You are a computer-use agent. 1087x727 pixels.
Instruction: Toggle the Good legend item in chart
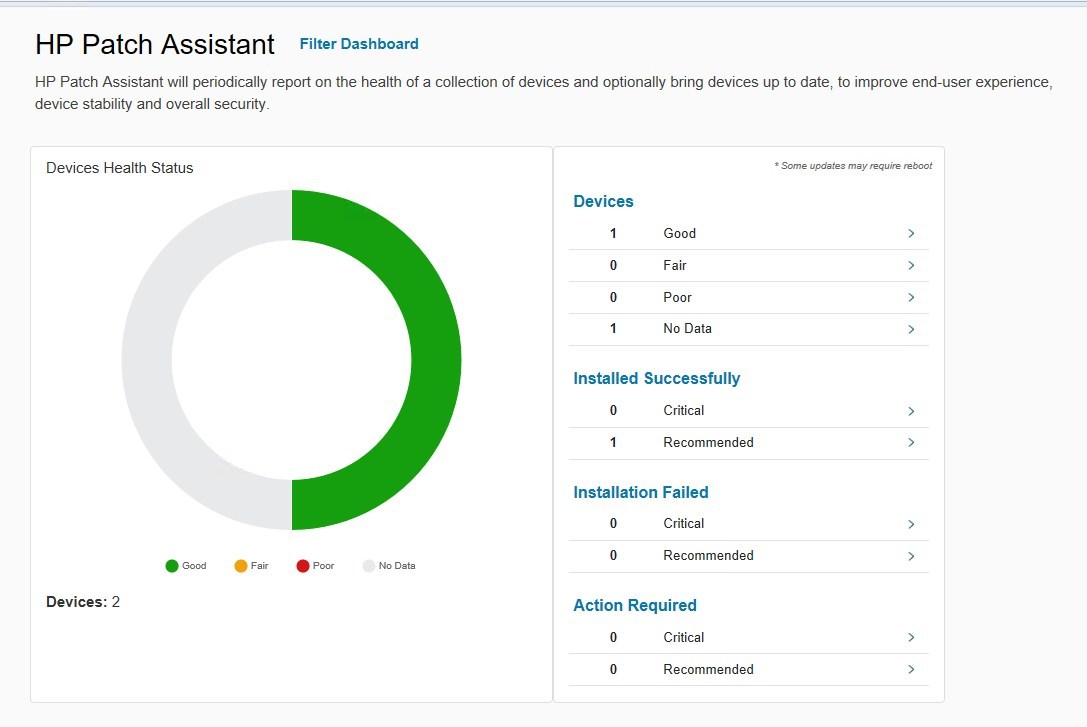(186, 566)
